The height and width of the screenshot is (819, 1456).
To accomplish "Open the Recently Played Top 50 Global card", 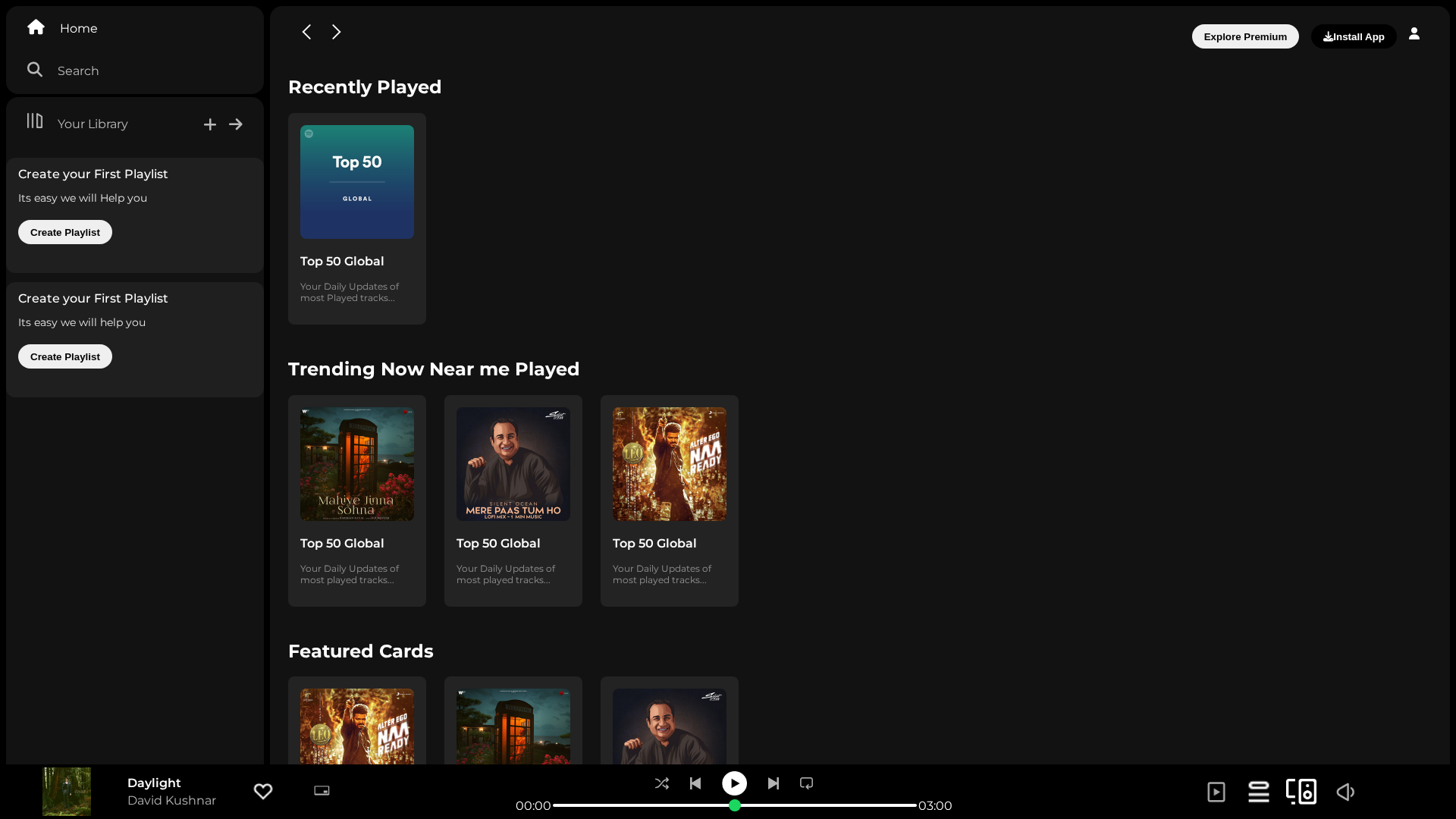I will pyautogui.click(x=357, y=219).
